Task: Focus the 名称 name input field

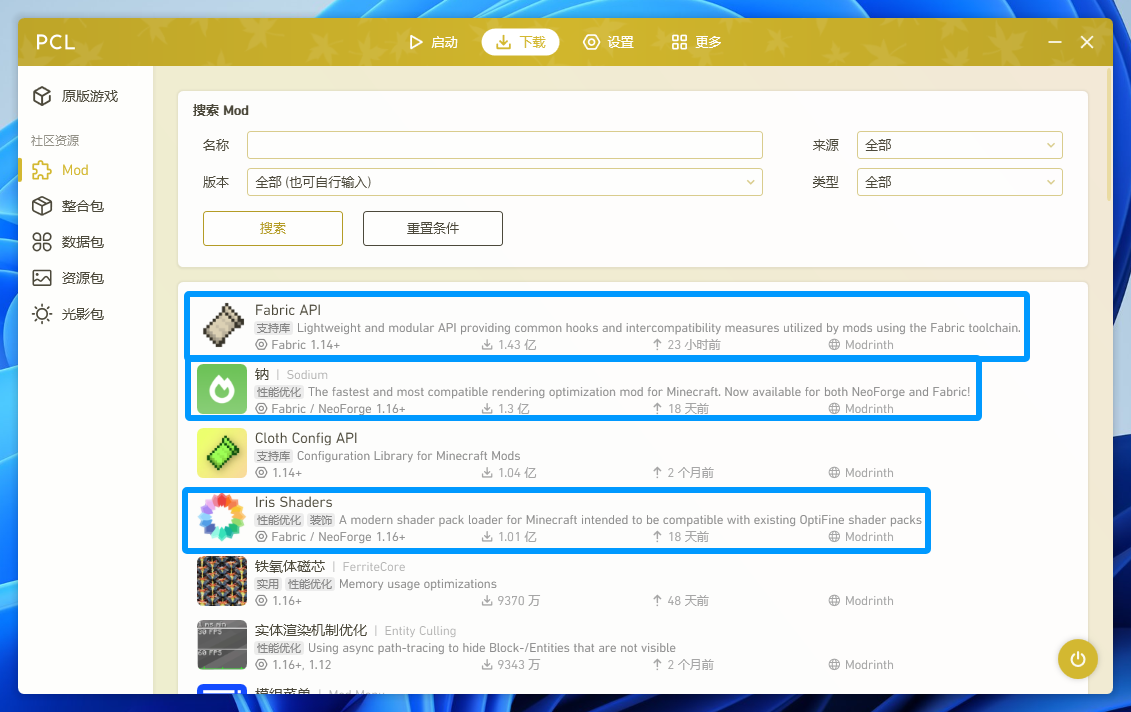Action: pos(504,145)
